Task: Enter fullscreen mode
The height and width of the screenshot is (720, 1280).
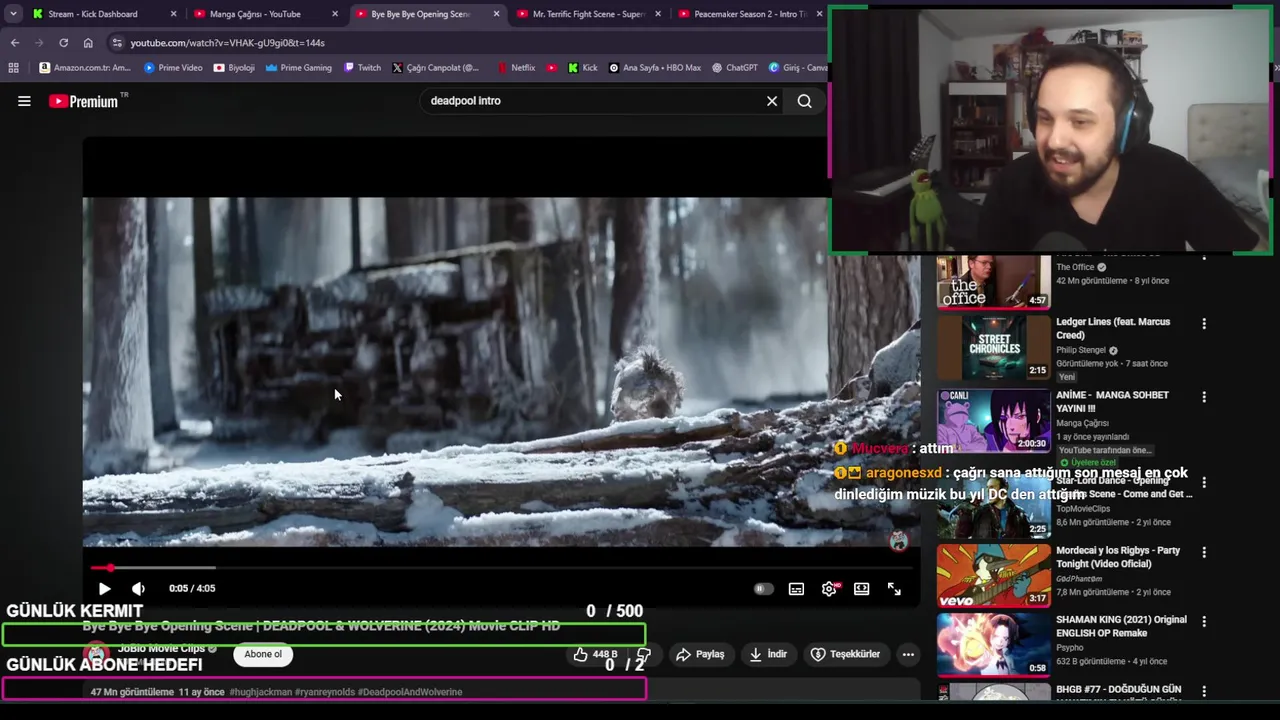Action: [894, 589]
